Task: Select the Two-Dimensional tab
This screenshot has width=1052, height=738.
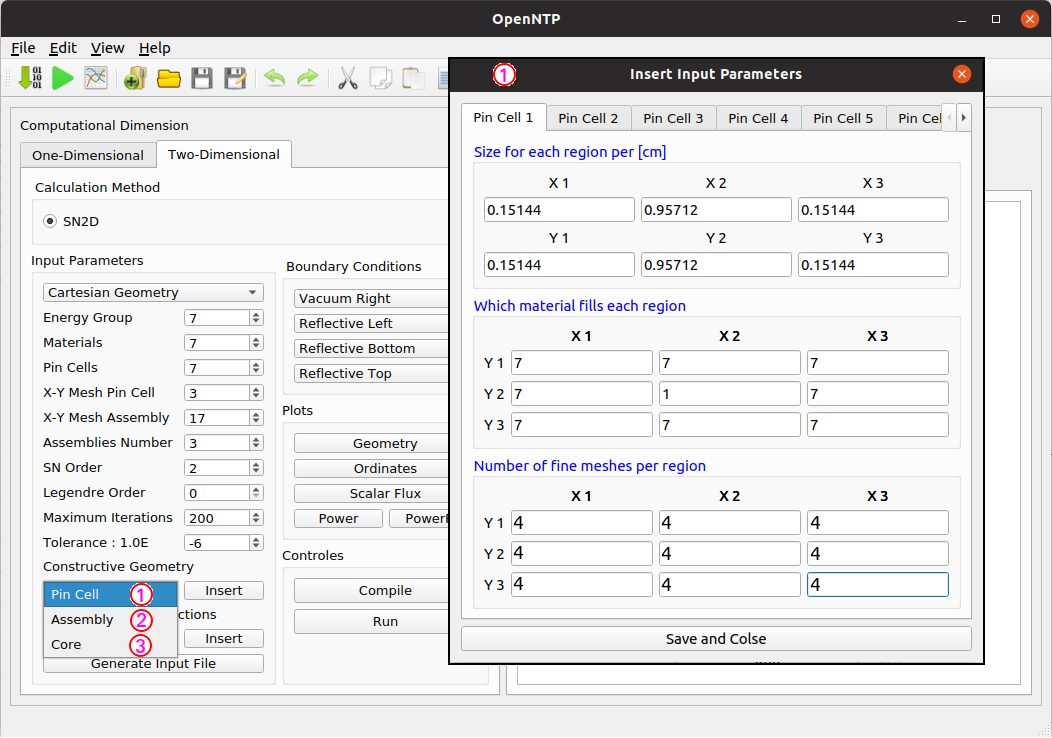Action: (223, 154)
